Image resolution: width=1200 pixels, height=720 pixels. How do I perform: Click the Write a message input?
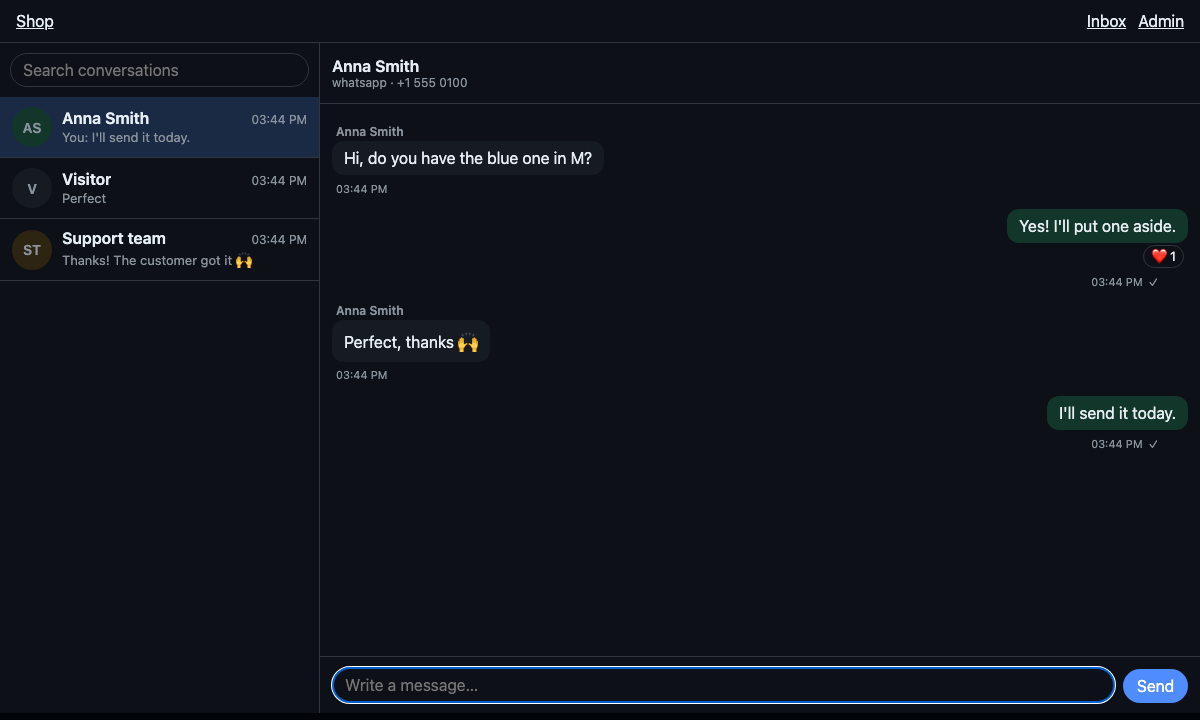click(x=723, y=685)
